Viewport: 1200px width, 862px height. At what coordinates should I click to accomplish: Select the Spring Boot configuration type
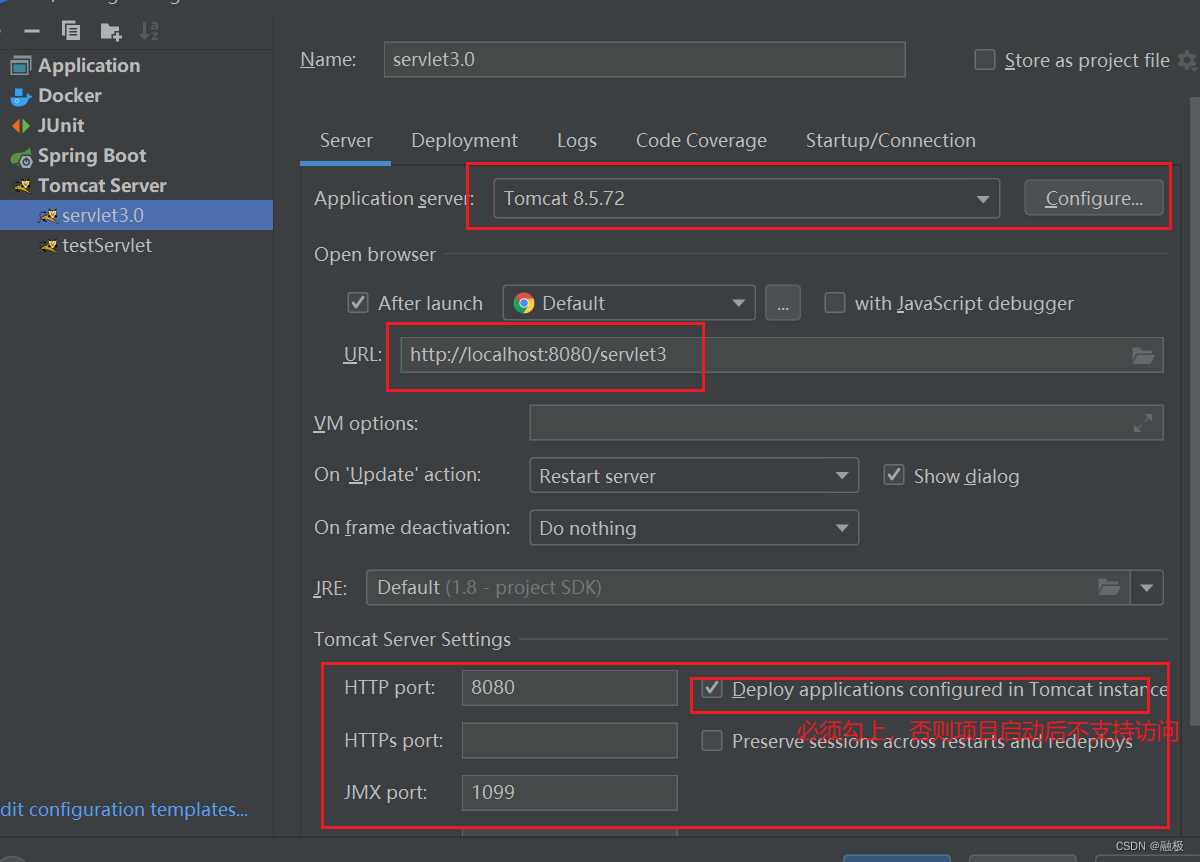click(x=136, y=155)
